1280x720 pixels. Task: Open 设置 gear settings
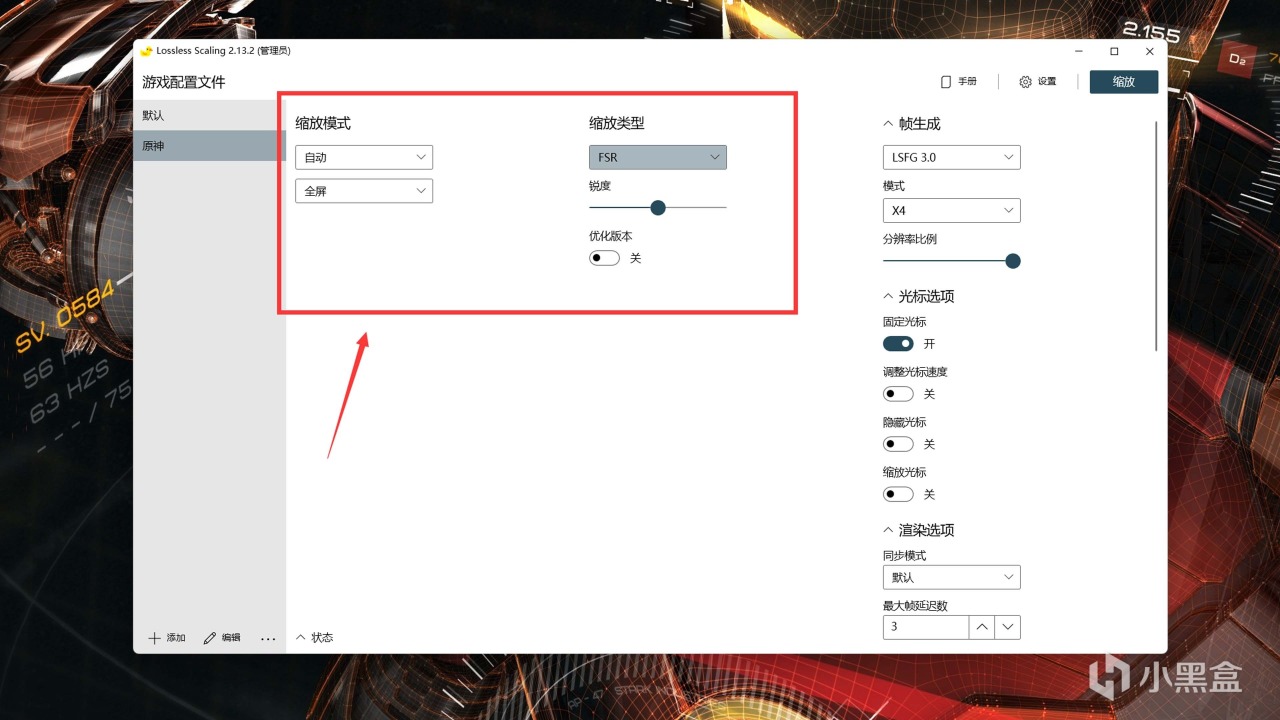coord(1037,82)
